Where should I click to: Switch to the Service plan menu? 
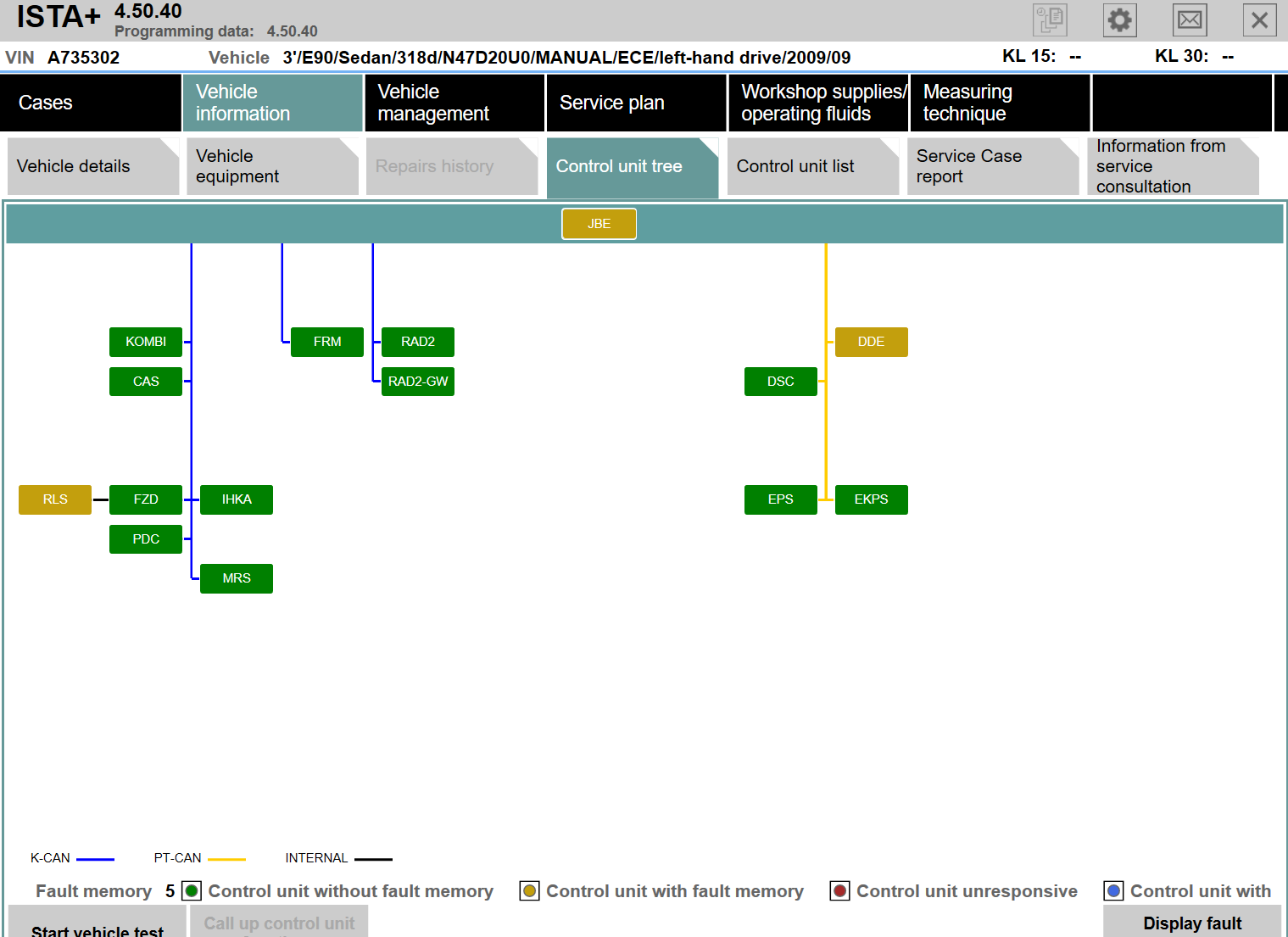(636, 103)
